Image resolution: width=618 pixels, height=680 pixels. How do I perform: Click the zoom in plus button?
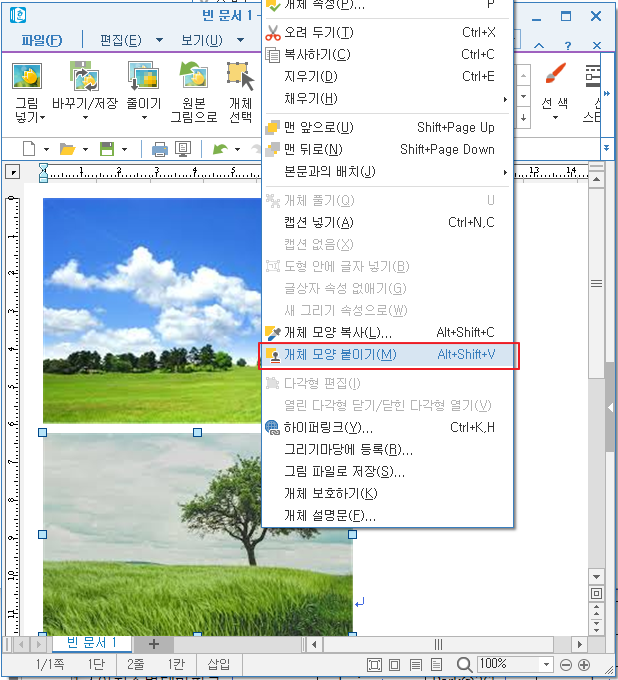(x=584, y=664)
